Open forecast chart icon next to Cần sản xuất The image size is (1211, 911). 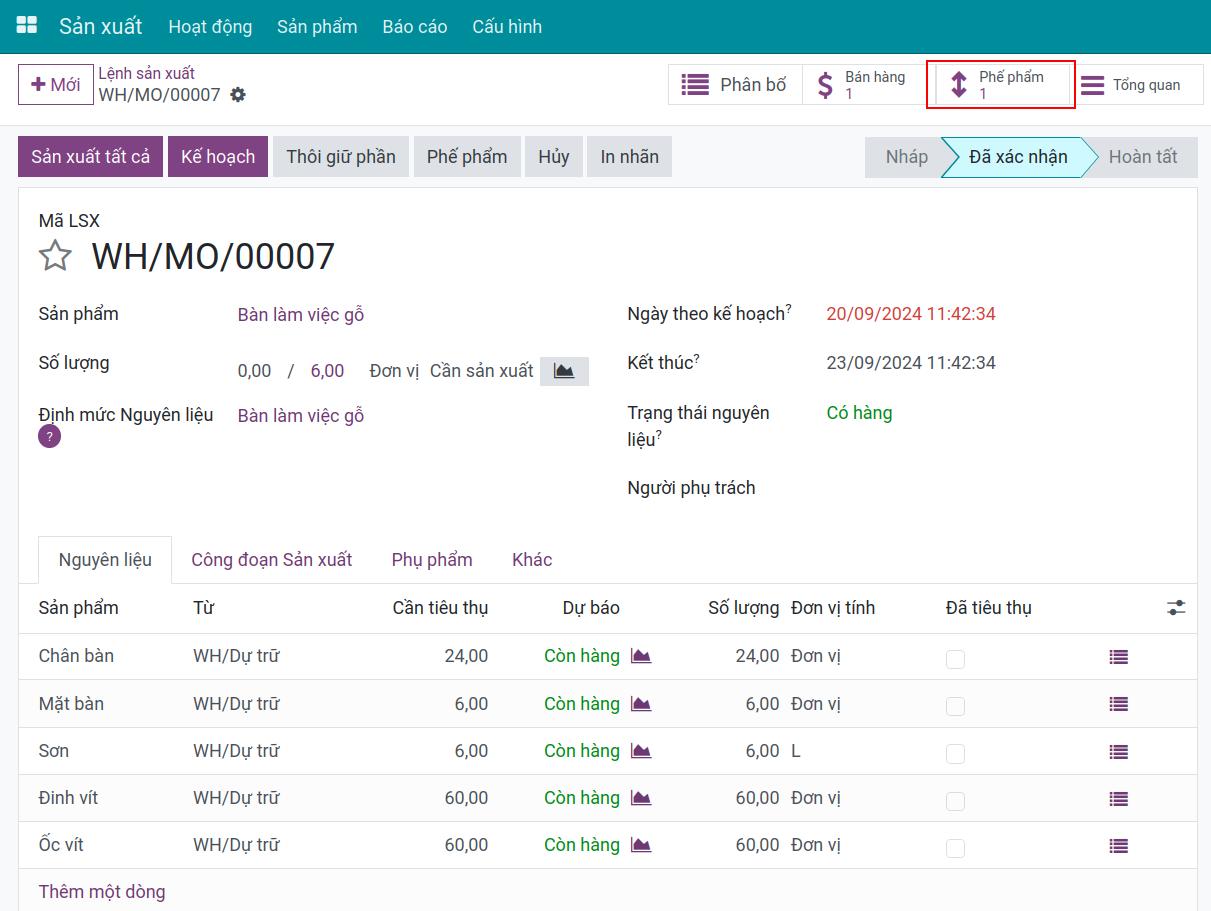pyautogui.click(x=564, y=371)
